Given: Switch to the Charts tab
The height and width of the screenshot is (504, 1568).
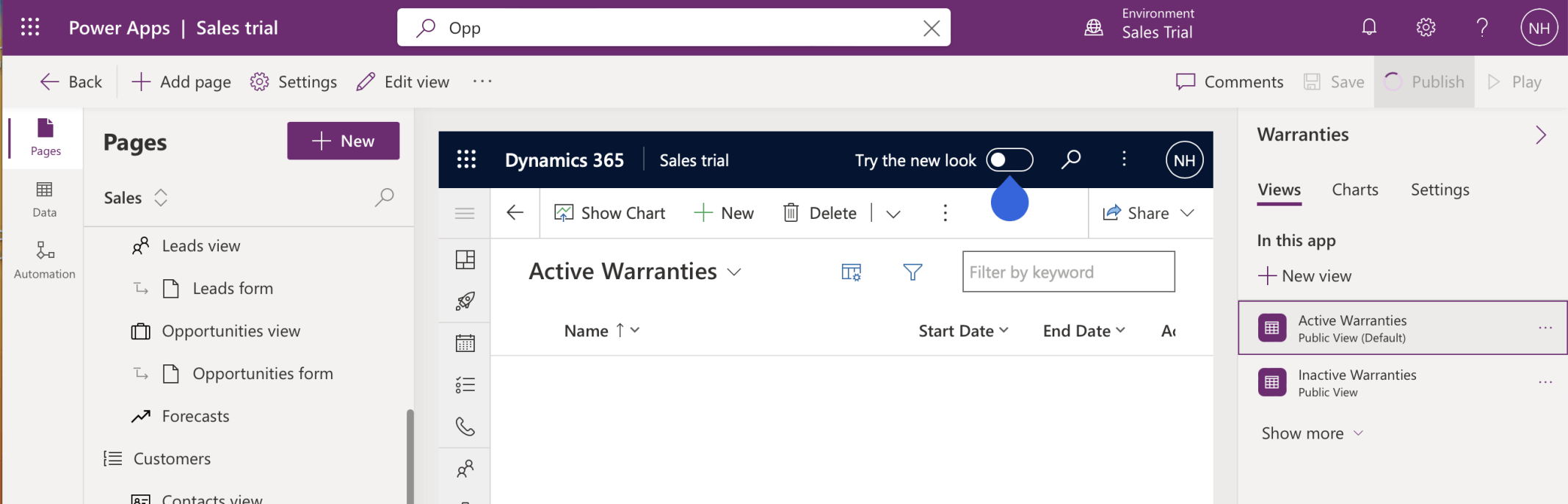Looking at the screenshot, I should click(x=1354, y=190).
